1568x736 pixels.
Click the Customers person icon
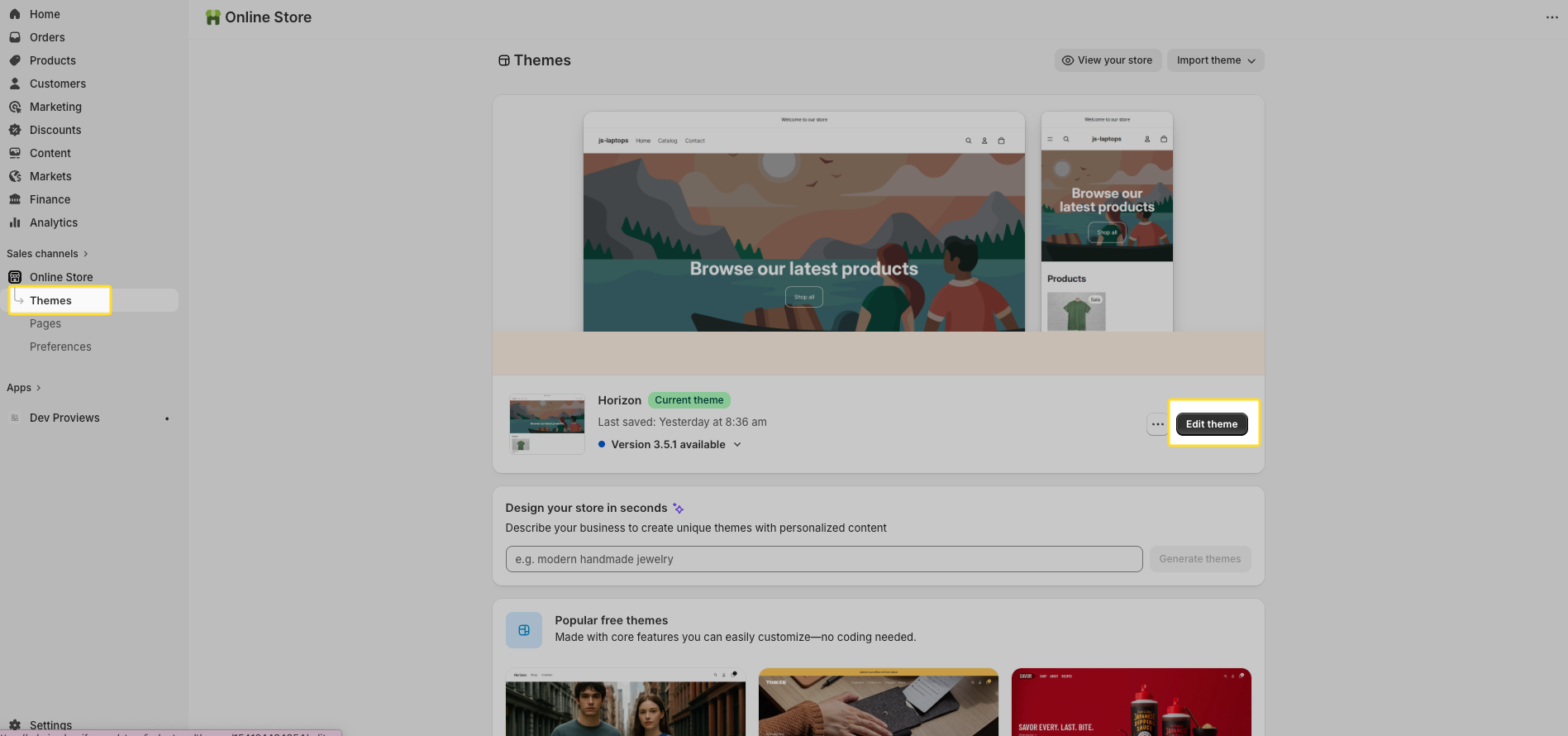point(15,84)
